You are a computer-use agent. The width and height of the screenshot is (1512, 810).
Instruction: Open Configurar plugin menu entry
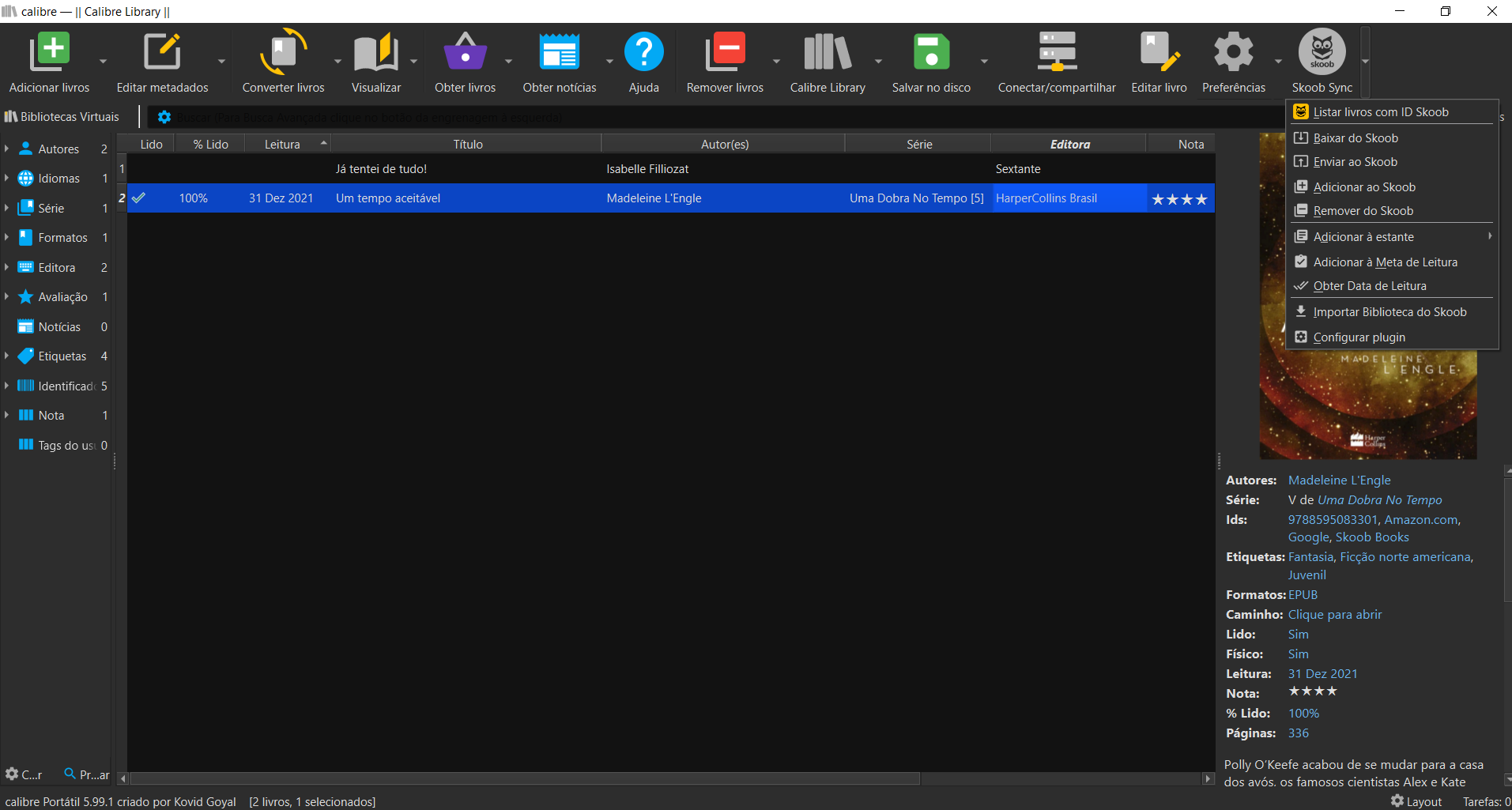pyautogui.click(x=1392, y=337)
